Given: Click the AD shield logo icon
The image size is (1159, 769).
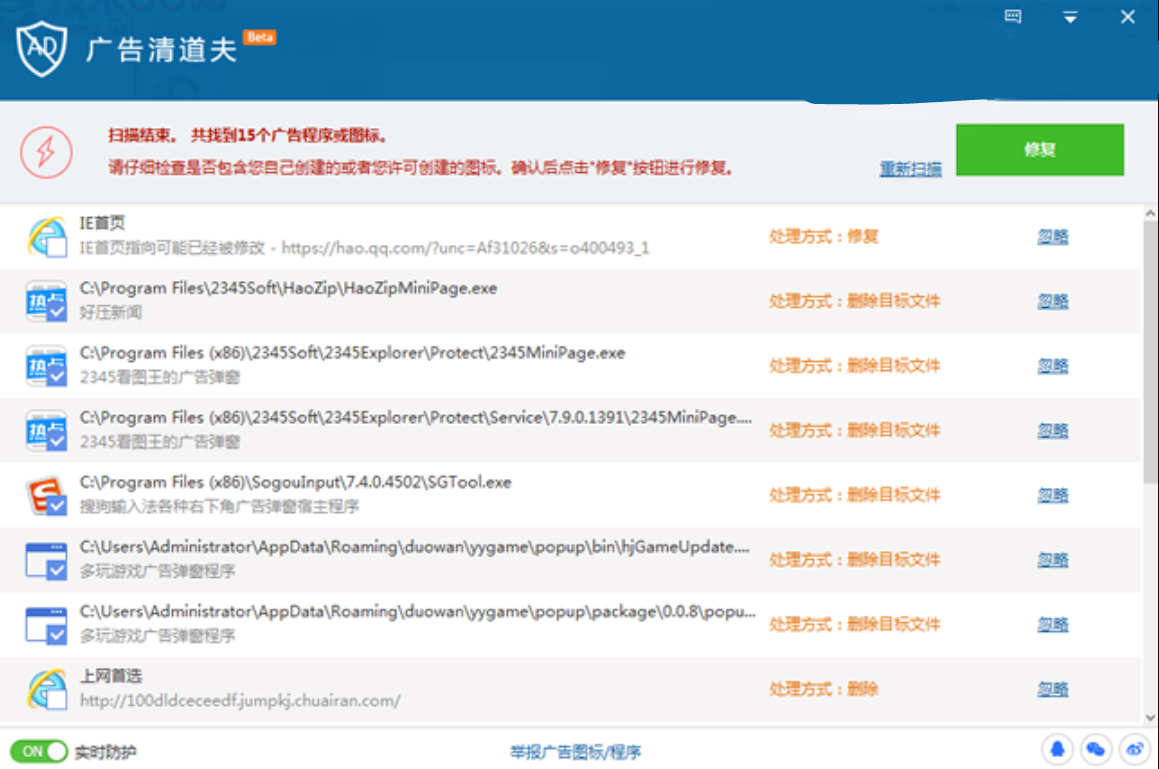Looking at the screenshot, I should [x=42, y=48].
